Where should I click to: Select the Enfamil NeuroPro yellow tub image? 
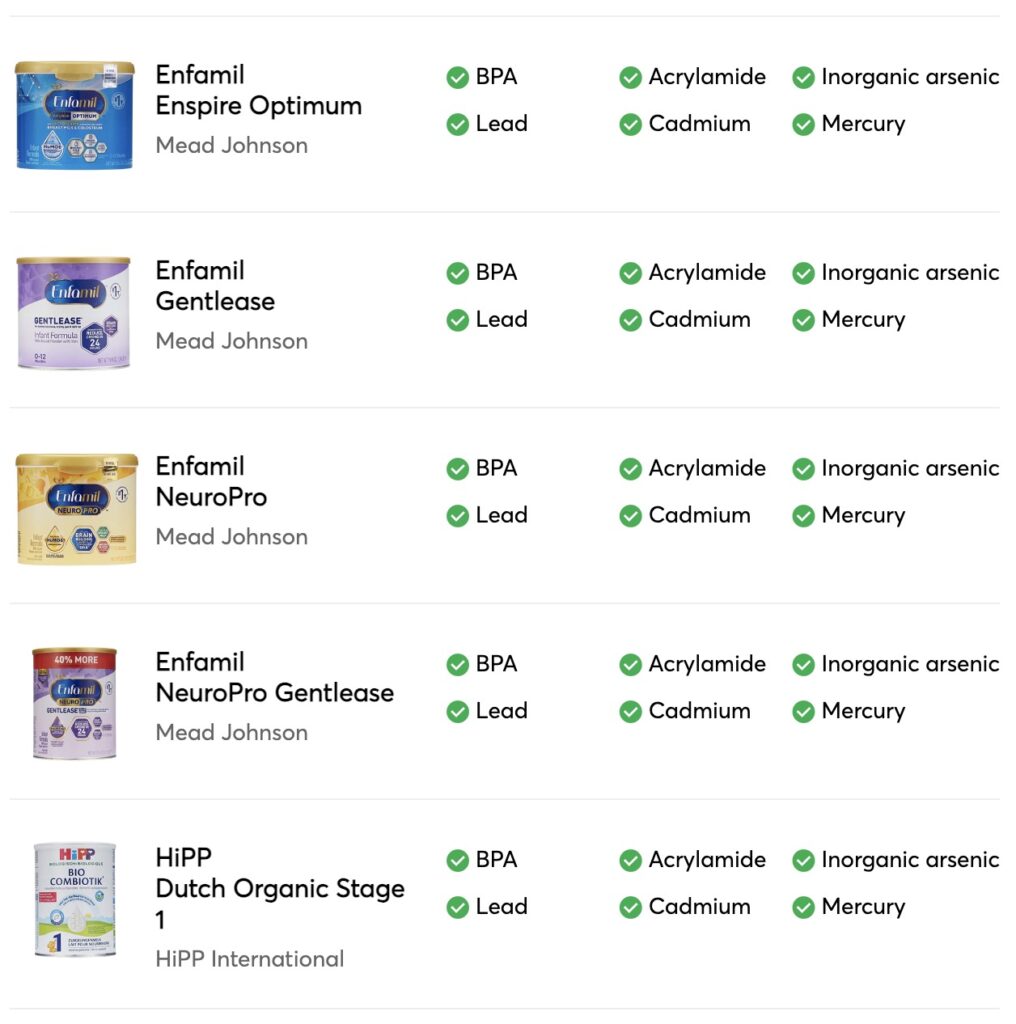pos(76,509)
